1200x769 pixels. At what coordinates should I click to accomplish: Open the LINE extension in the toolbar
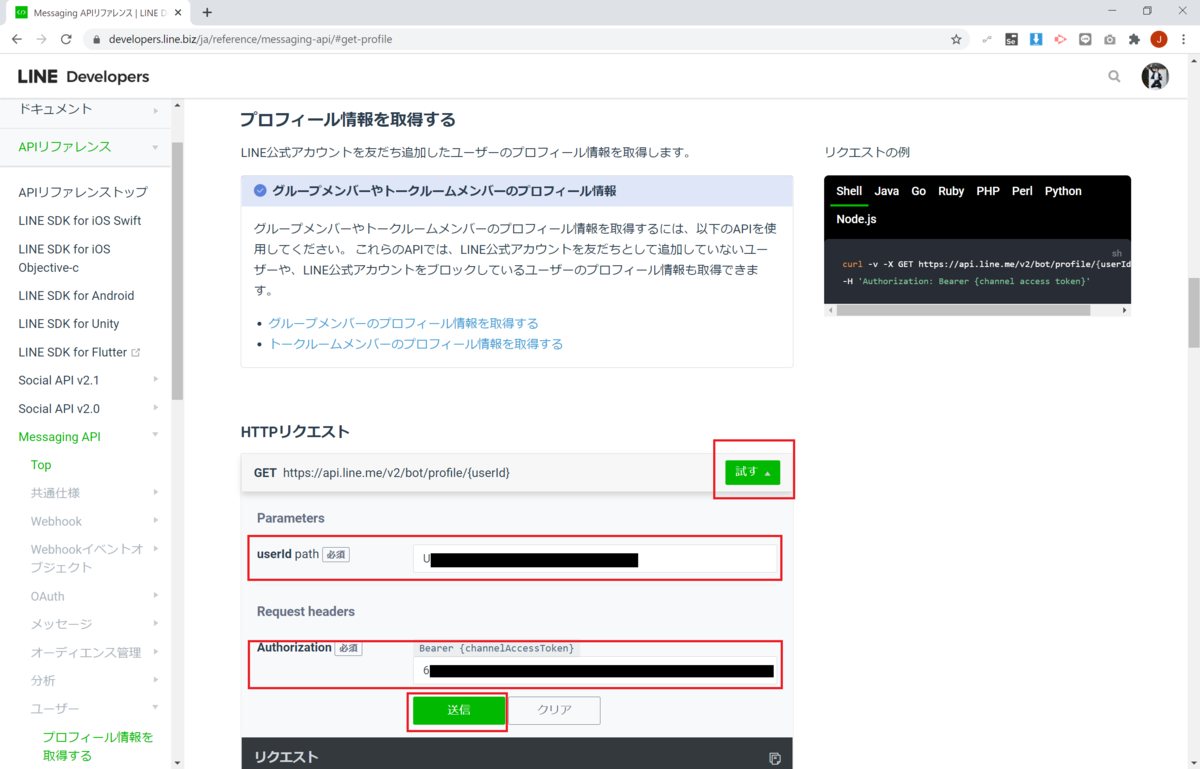click(1085, 39)
